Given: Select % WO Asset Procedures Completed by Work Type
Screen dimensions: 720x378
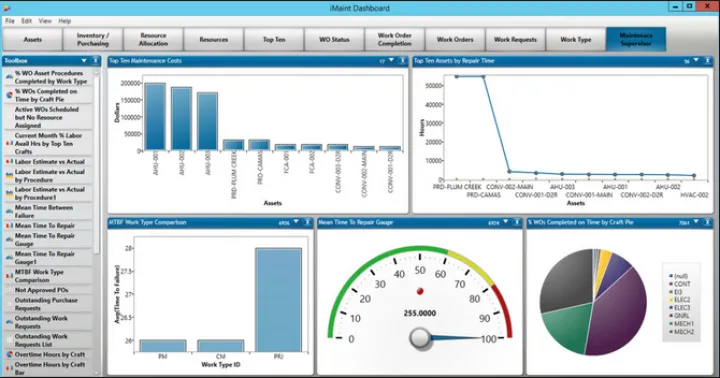Looking at the screenshot, I should [48, 77].
